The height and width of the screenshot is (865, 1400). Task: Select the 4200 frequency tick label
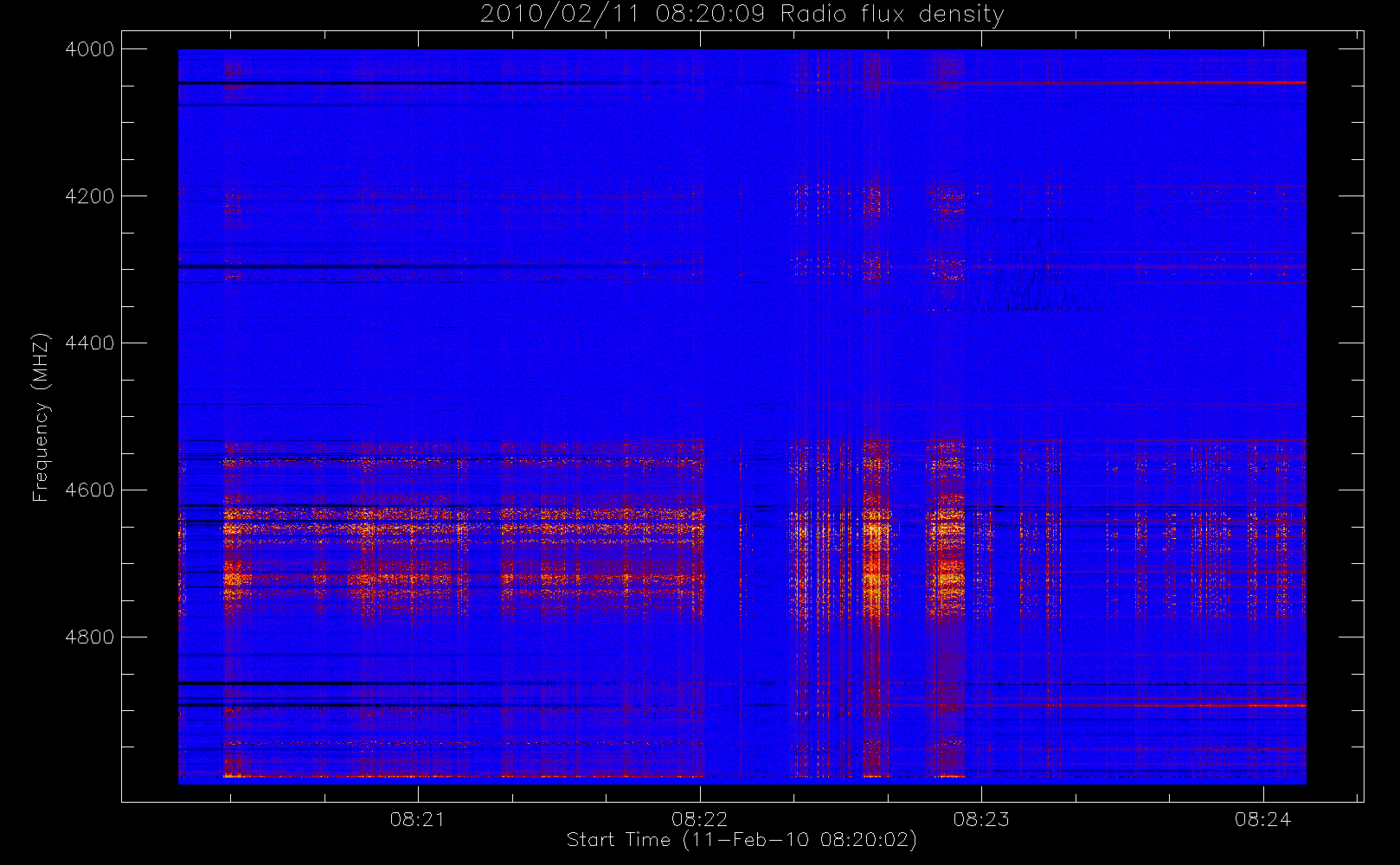point(90,196)
